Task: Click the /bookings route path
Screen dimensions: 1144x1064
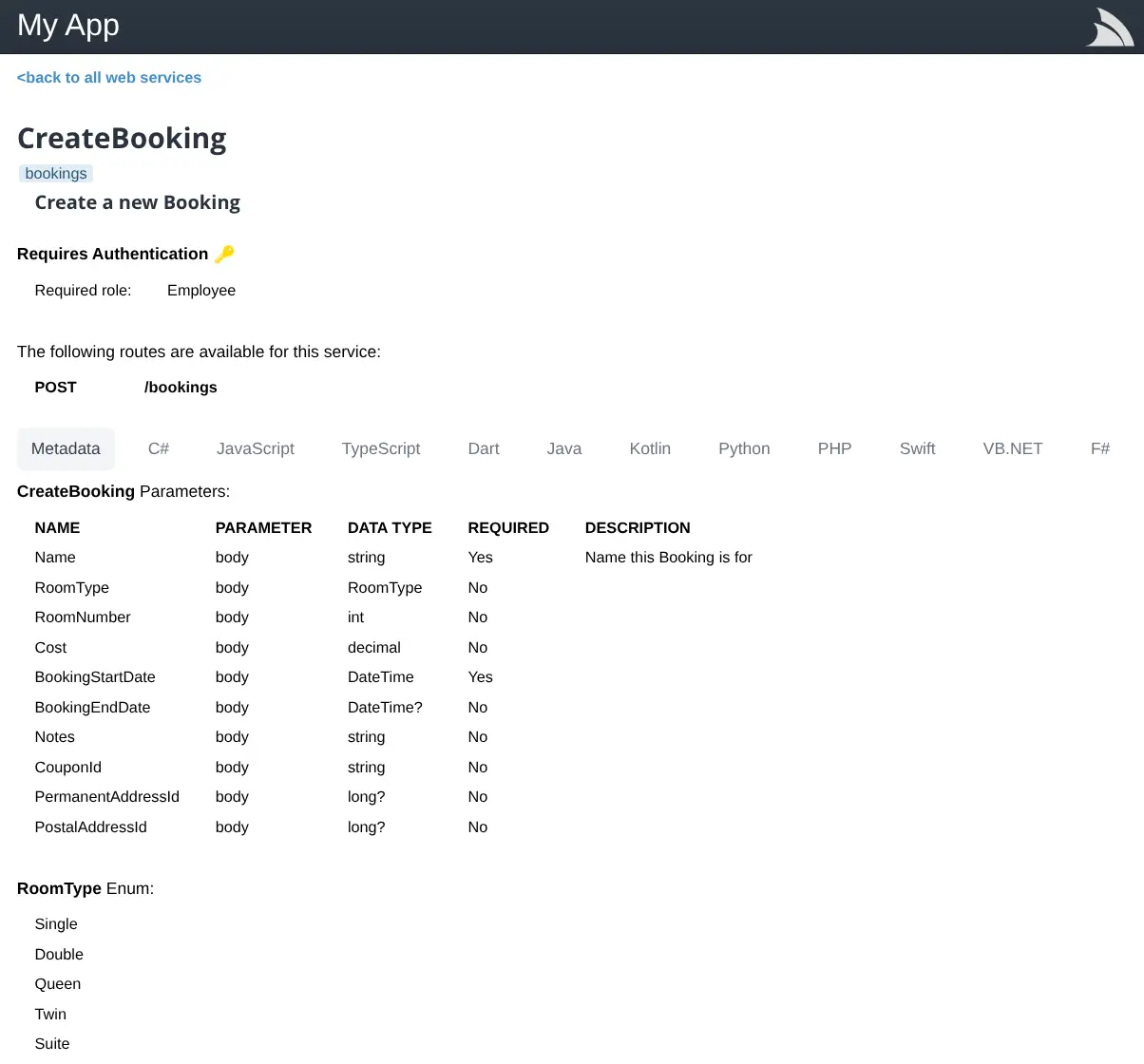Action: pyautogui.click(x=181, y=388)
